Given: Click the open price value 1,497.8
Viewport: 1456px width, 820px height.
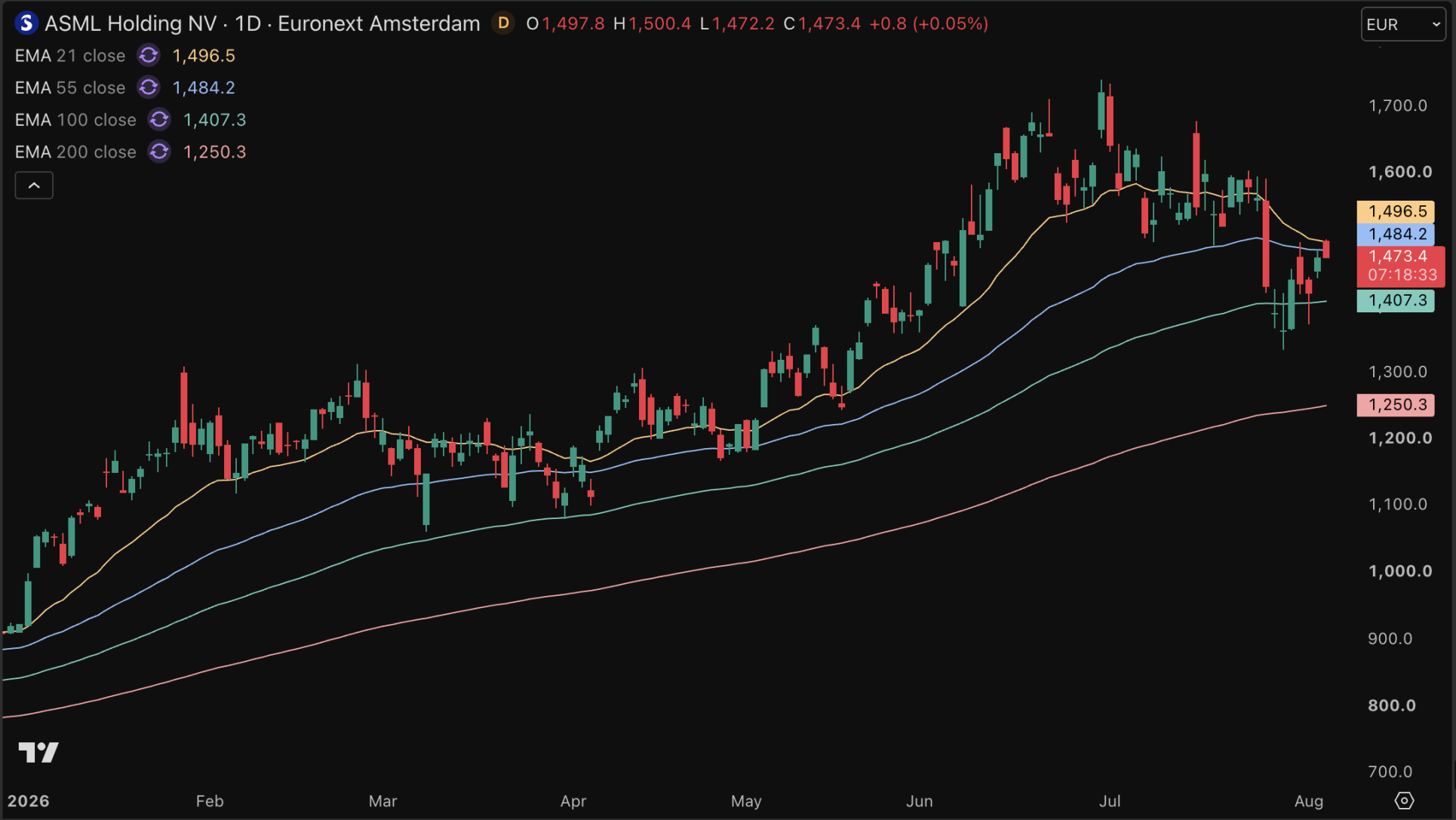Looking at the screenshot, I should pos(573,23).
